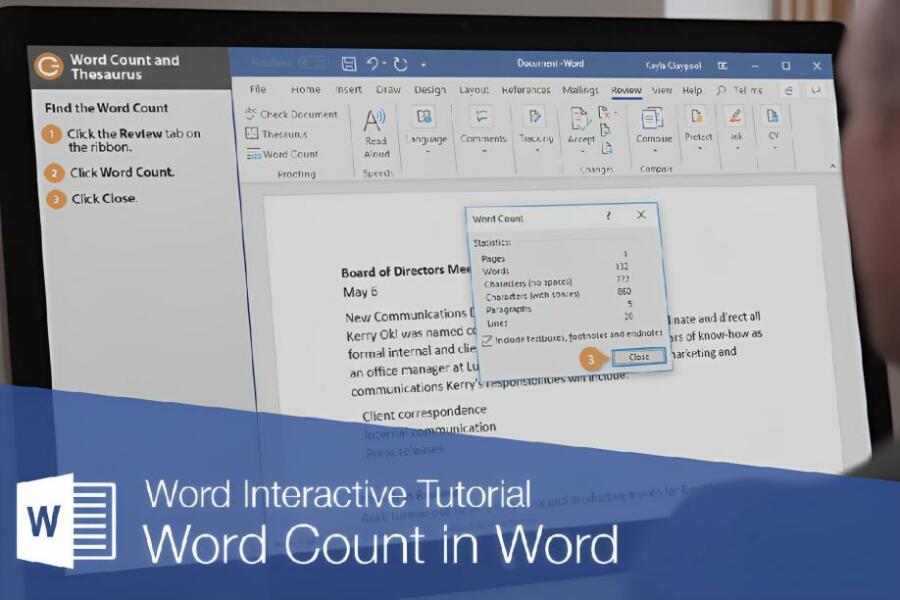Click the Redo icon in the quick access toolbar
This screenshot has width=900, height=600.
[x=401, y=64]
